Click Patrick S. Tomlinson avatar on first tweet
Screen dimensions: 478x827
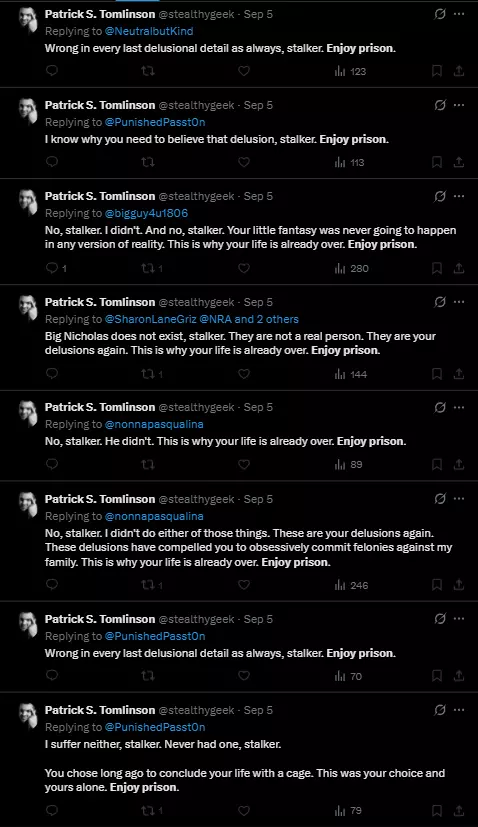[x=28, y=20]
